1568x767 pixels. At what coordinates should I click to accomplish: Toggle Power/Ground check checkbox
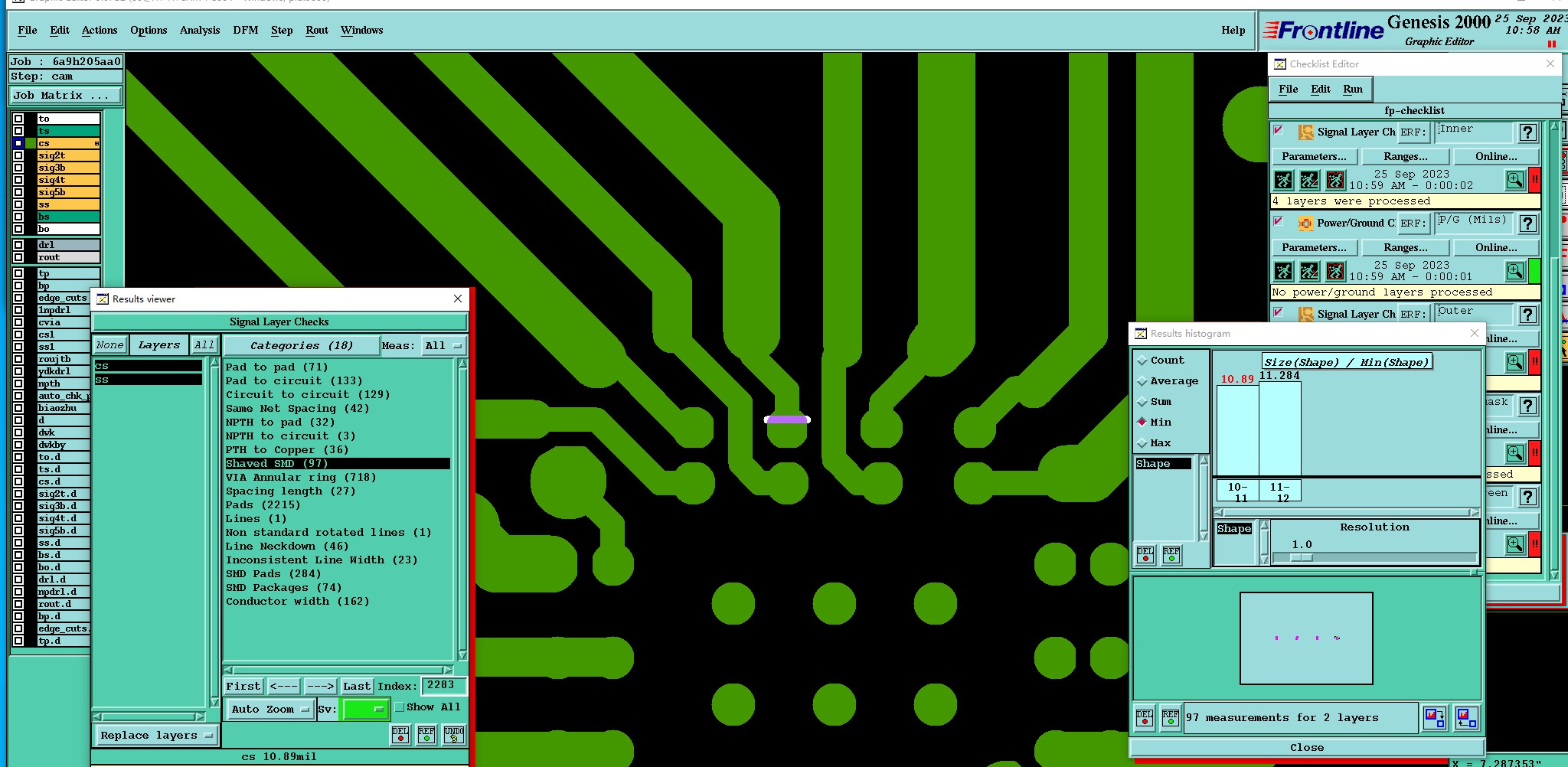(1278, 221)
